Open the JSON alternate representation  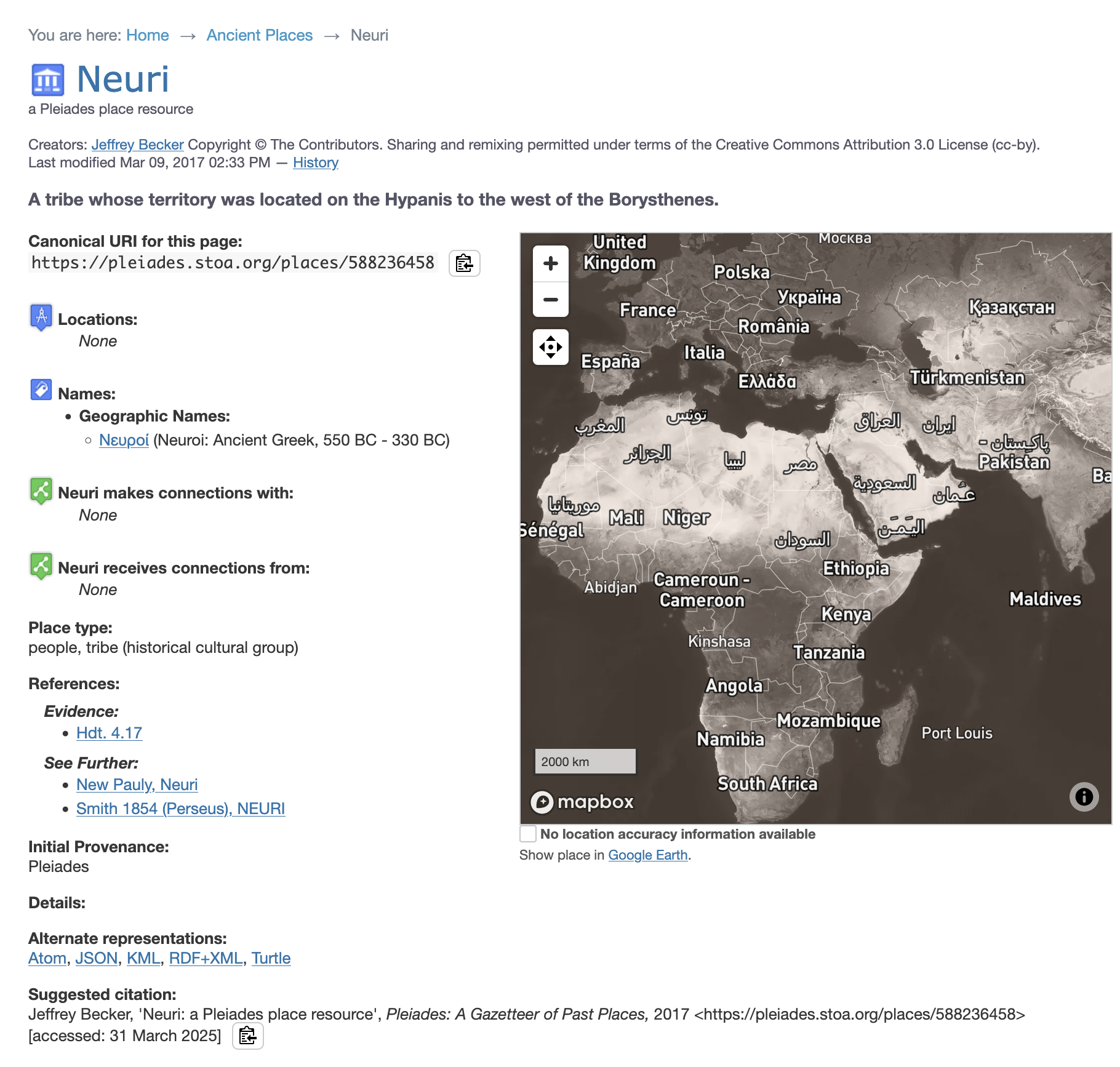[x=96, y=958]
